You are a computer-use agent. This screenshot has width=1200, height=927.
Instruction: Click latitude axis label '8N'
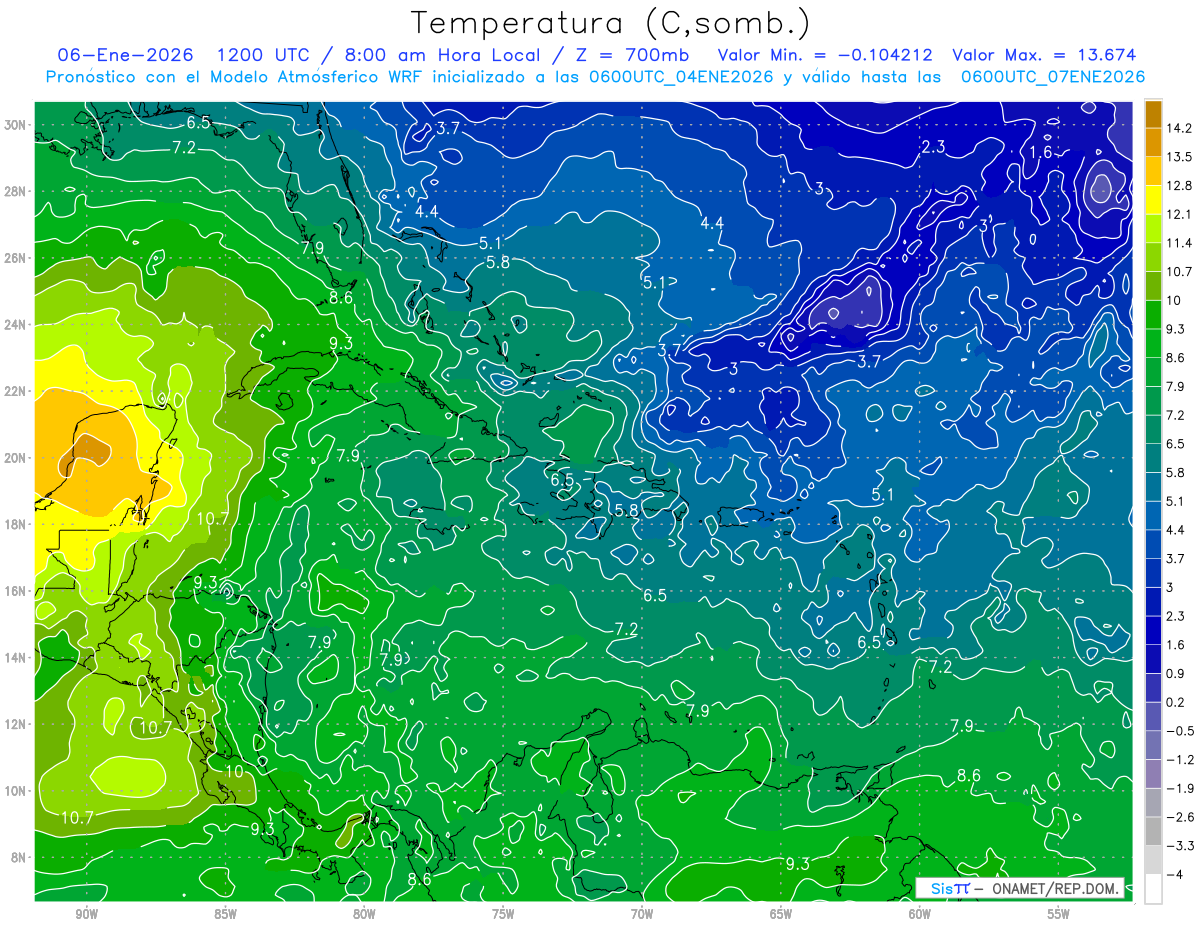coord(18,858)
